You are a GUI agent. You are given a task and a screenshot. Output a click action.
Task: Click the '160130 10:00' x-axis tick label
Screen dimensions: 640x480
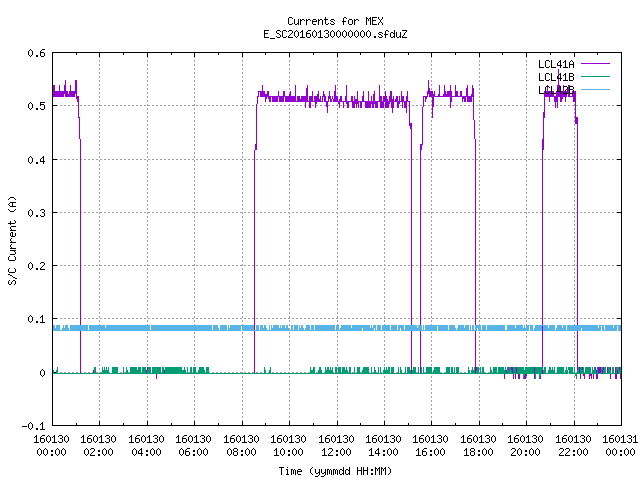[x=289, y=446]
